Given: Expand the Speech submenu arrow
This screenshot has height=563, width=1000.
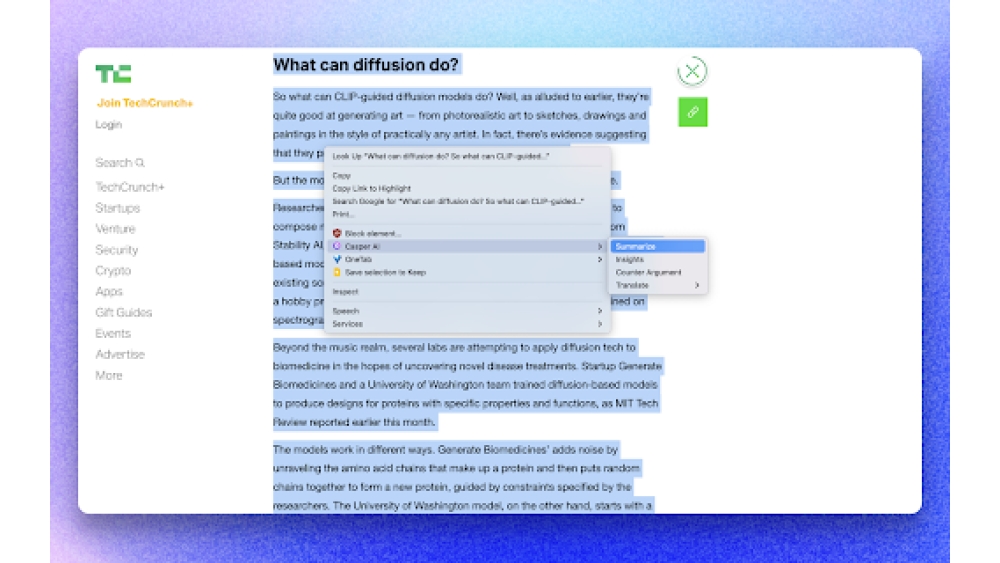Looking at the screenshot, I should [x=599, y=311].
